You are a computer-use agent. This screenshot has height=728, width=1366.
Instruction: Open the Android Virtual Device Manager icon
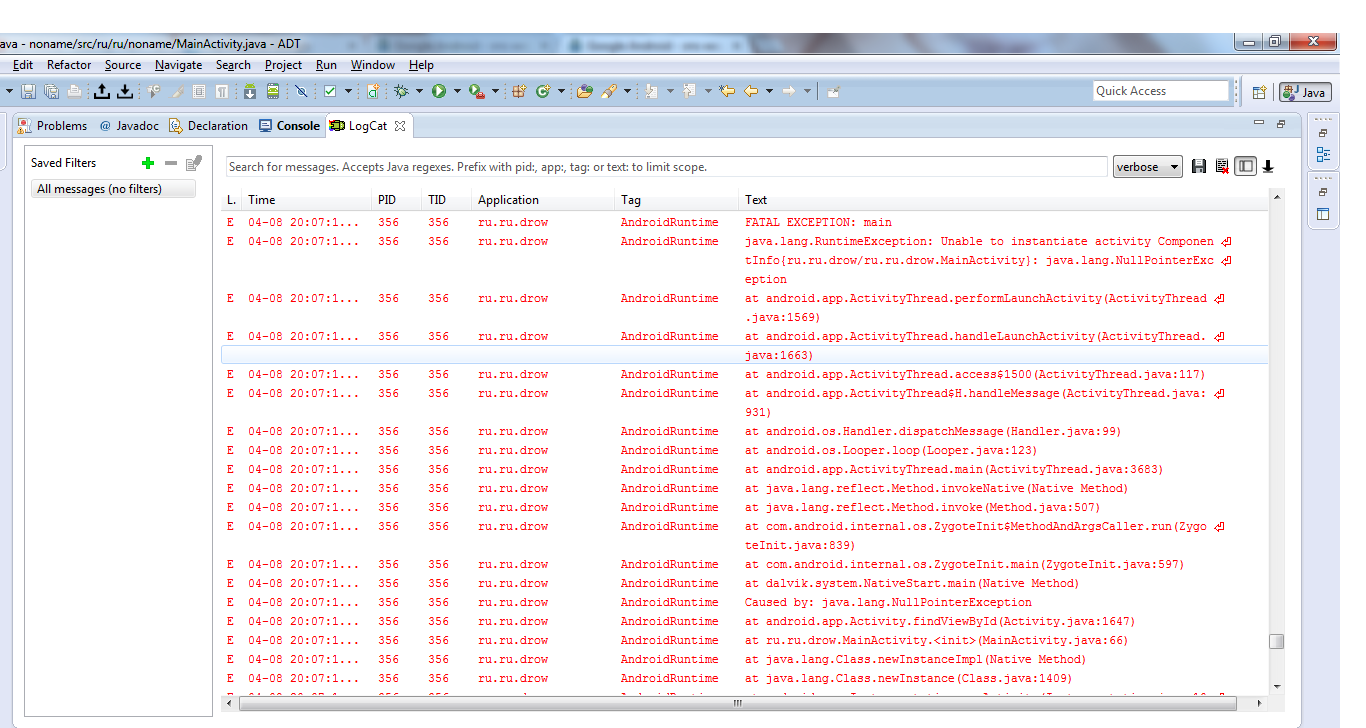point(273,91)
